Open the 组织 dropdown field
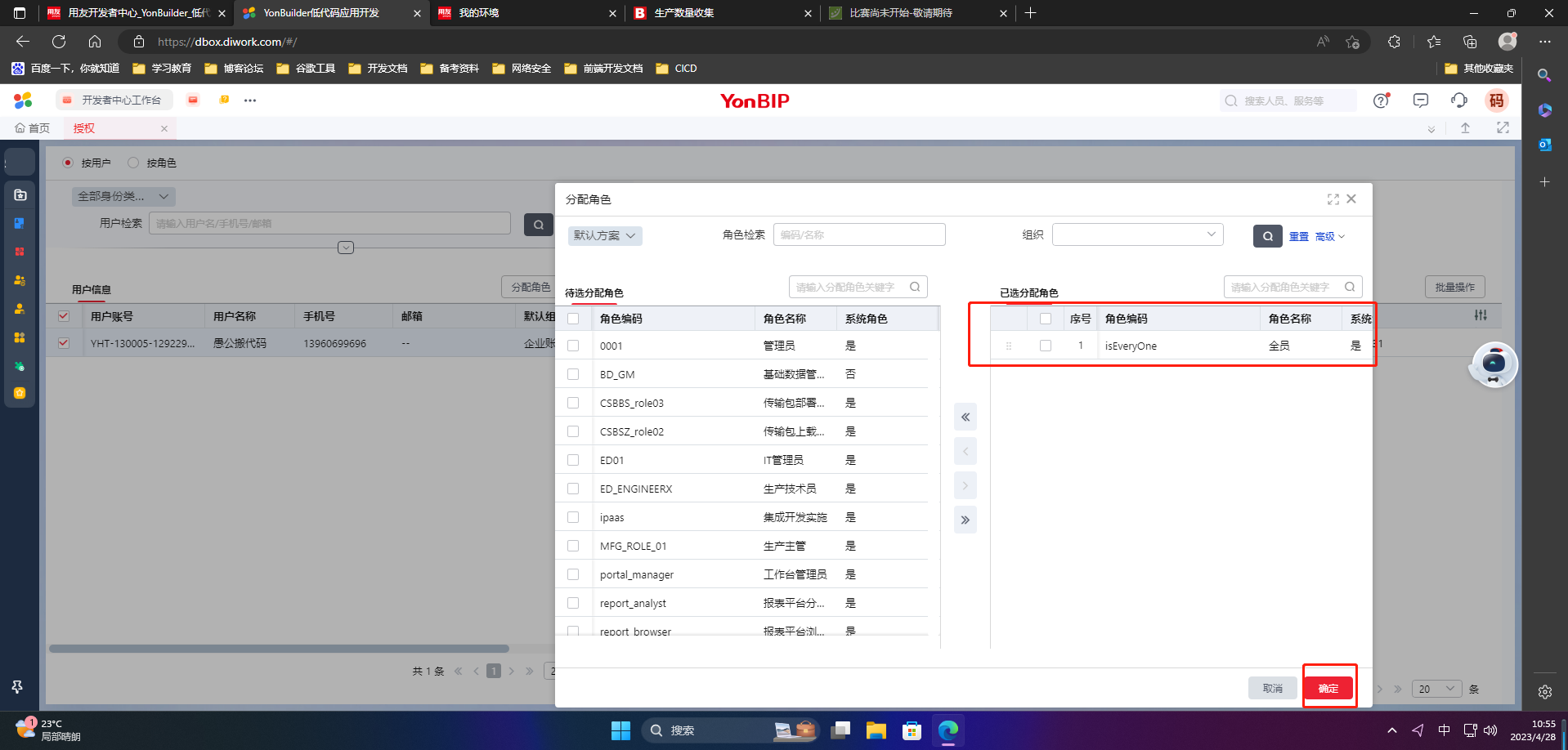 click(1137, 234)
